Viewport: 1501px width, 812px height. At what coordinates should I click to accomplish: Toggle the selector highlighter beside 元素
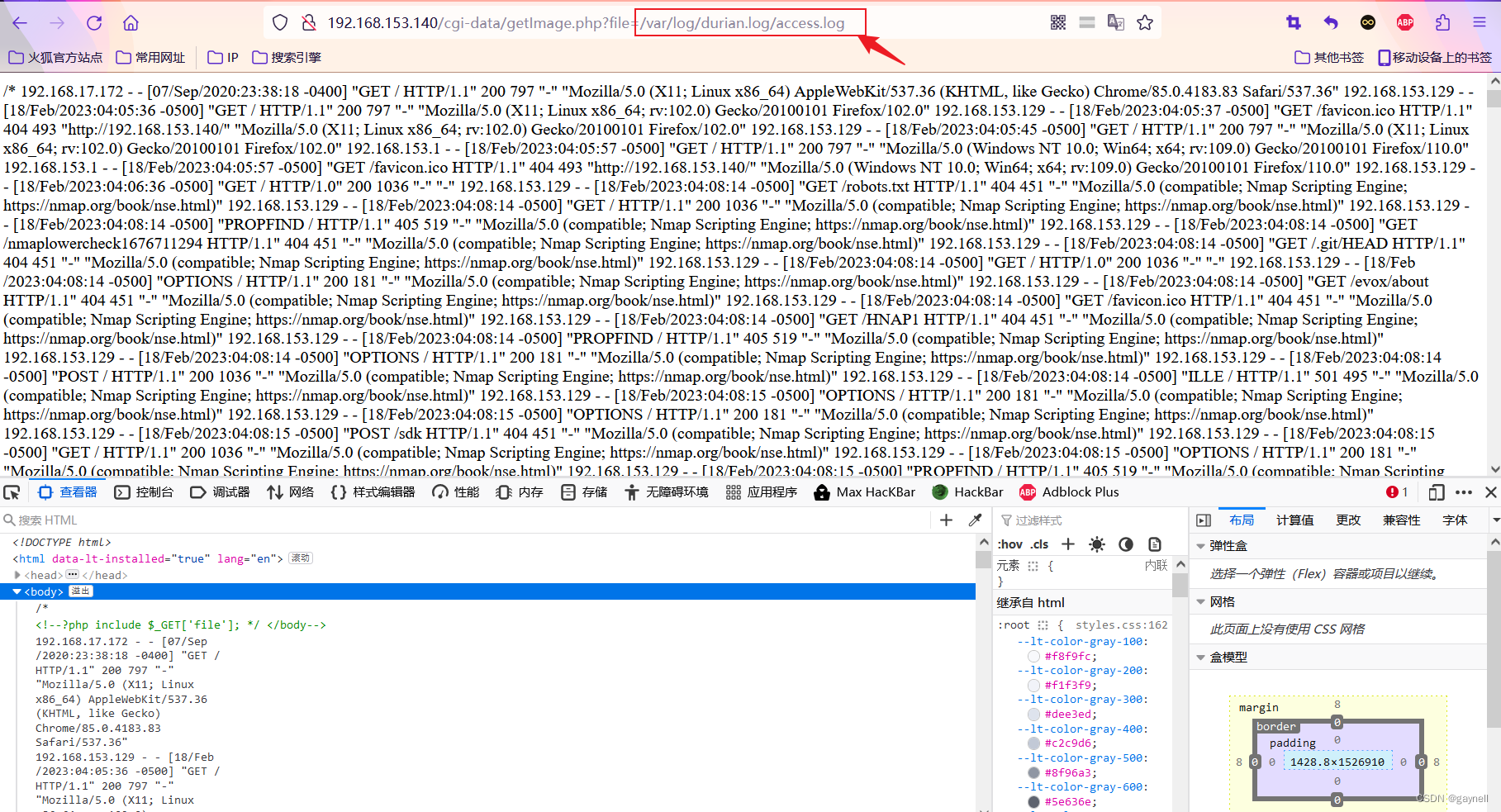coord(1033,566)
